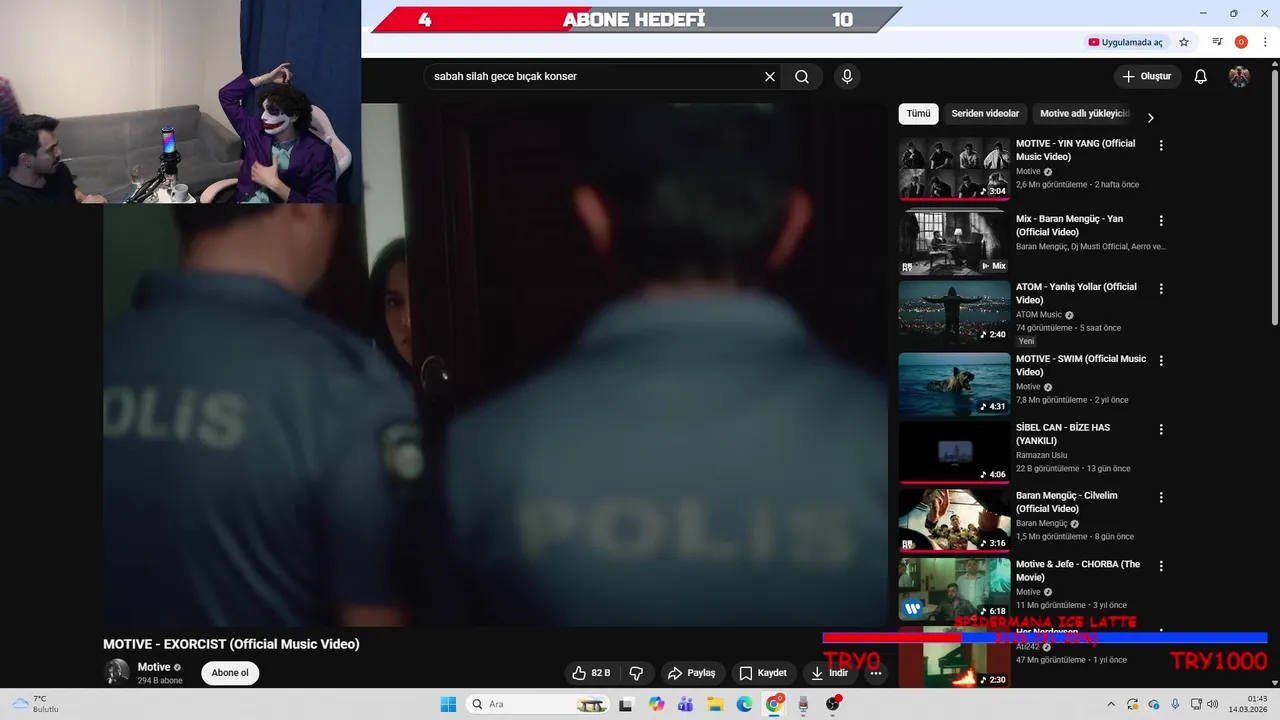
Task: Clear the YouTube search box text
Action: point(770,76)
